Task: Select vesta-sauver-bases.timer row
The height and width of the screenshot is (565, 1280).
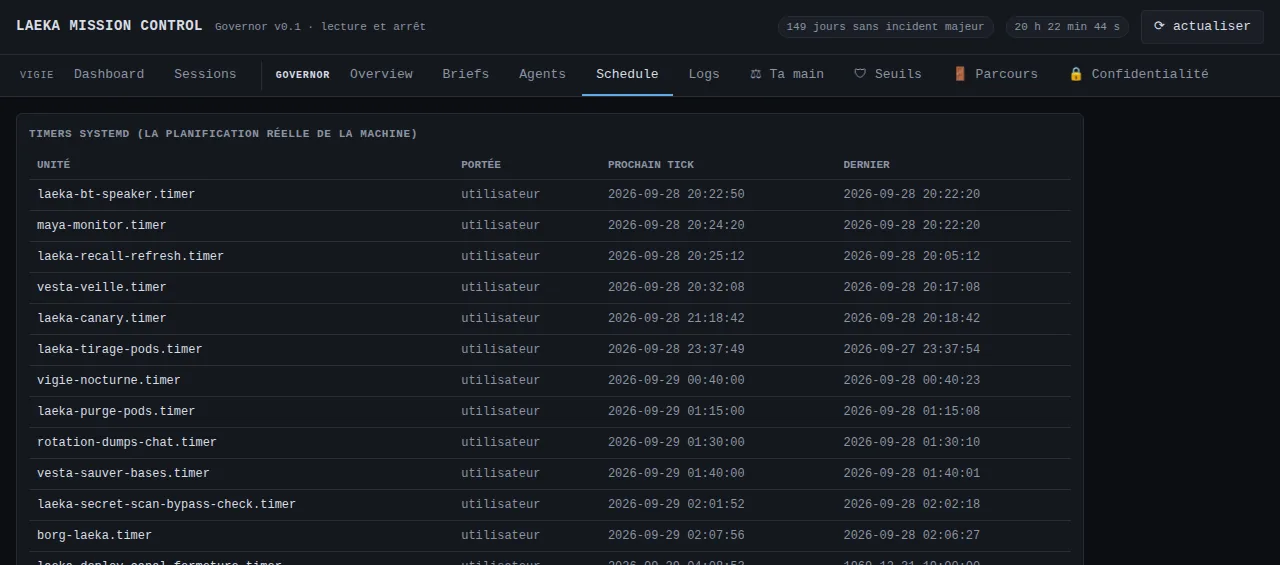Action: [x=550, y=474]
